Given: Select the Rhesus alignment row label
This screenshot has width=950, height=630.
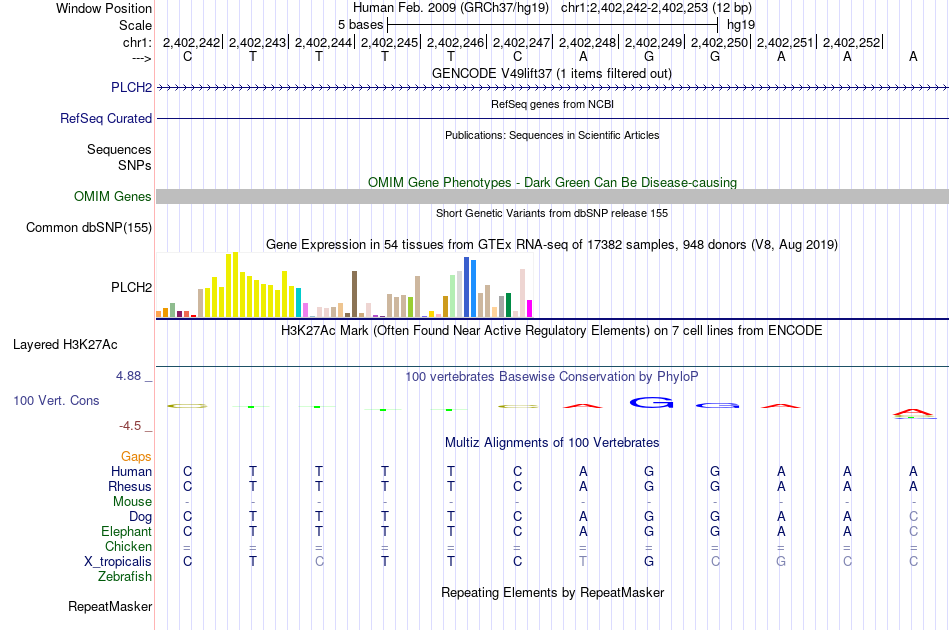Looking at the screenshot, I should tap(130, 486).
